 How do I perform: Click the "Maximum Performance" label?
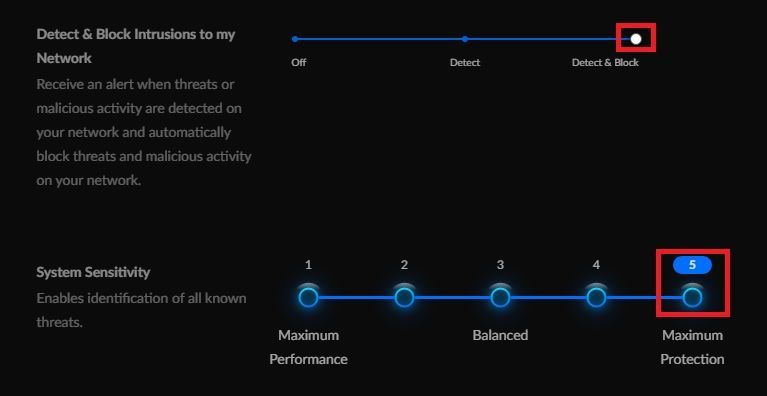(308, 347)
